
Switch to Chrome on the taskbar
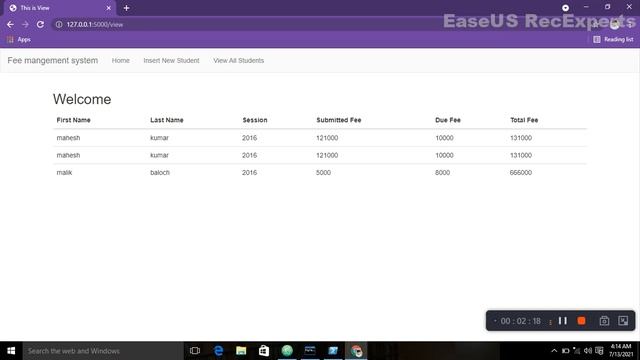coord(356,351)
